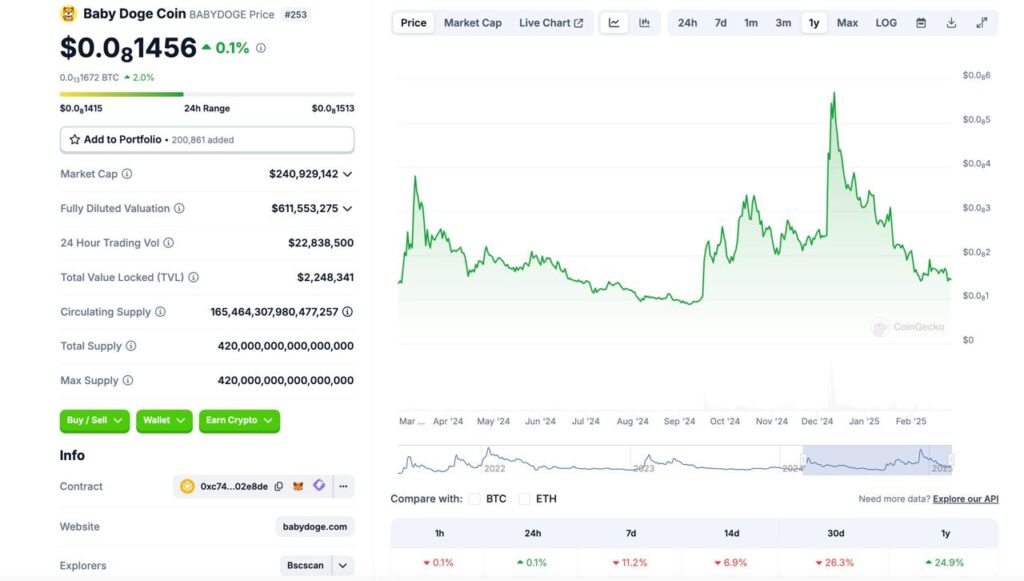The image size is (1024, 581).
Task: Click the BNB chain icon beside contract address
Action: click(187, 486)
